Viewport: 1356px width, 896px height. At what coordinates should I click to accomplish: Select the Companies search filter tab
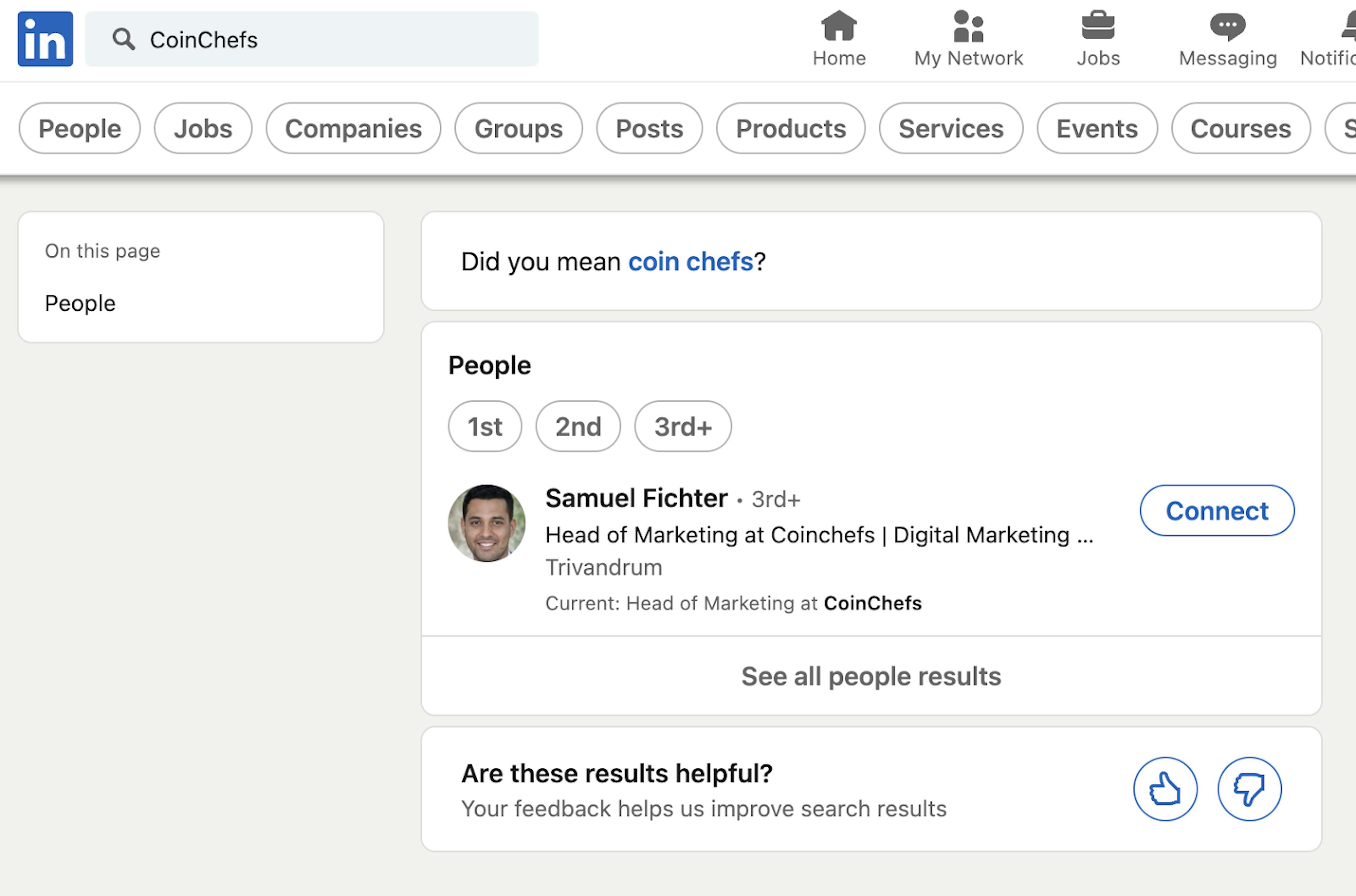click(353, 128)
